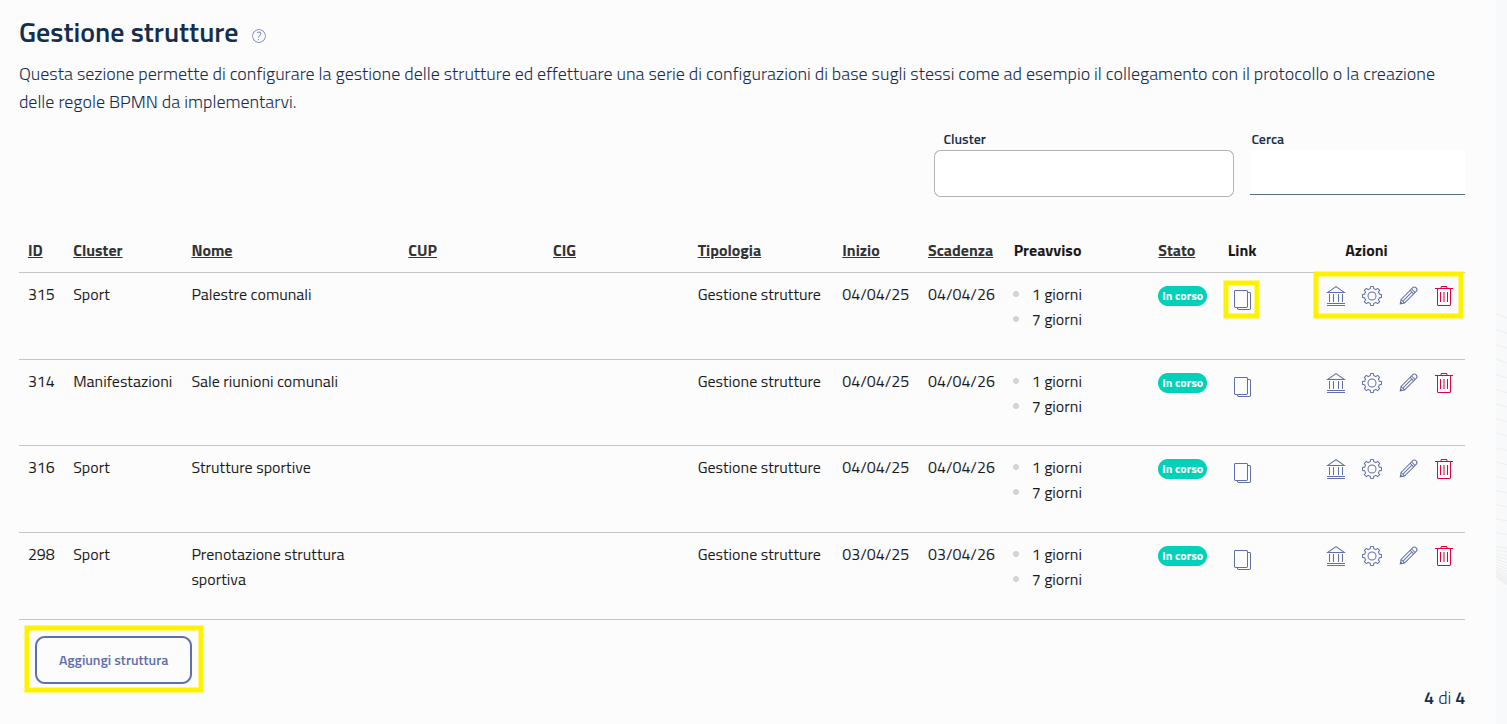Open building icon for Prenotazione struttura sportiva
This screenshot has width=1507, height=724.
(x=1335, y=555)
